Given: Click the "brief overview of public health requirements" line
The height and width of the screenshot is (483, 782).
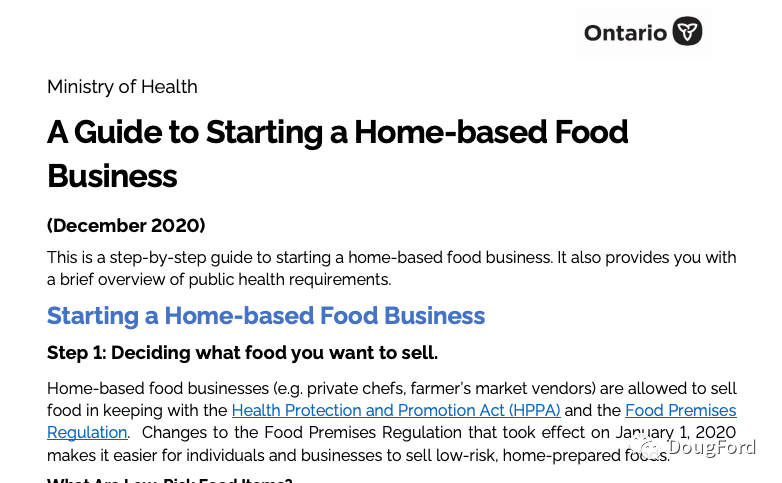Looking at the screenshot, I should pyautogui.click(x=219, y=279).
